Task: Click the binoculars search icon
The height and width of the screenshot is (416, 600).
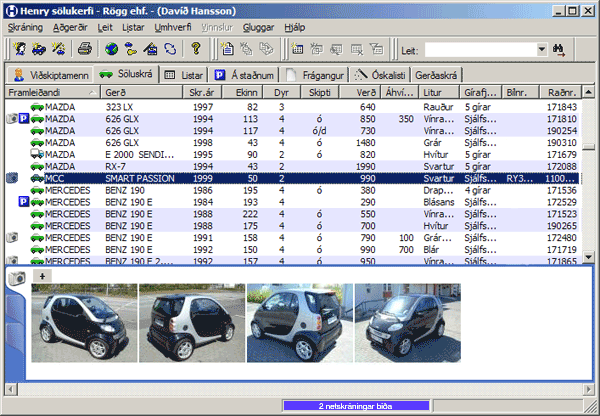Action: [x=559, y=50]
